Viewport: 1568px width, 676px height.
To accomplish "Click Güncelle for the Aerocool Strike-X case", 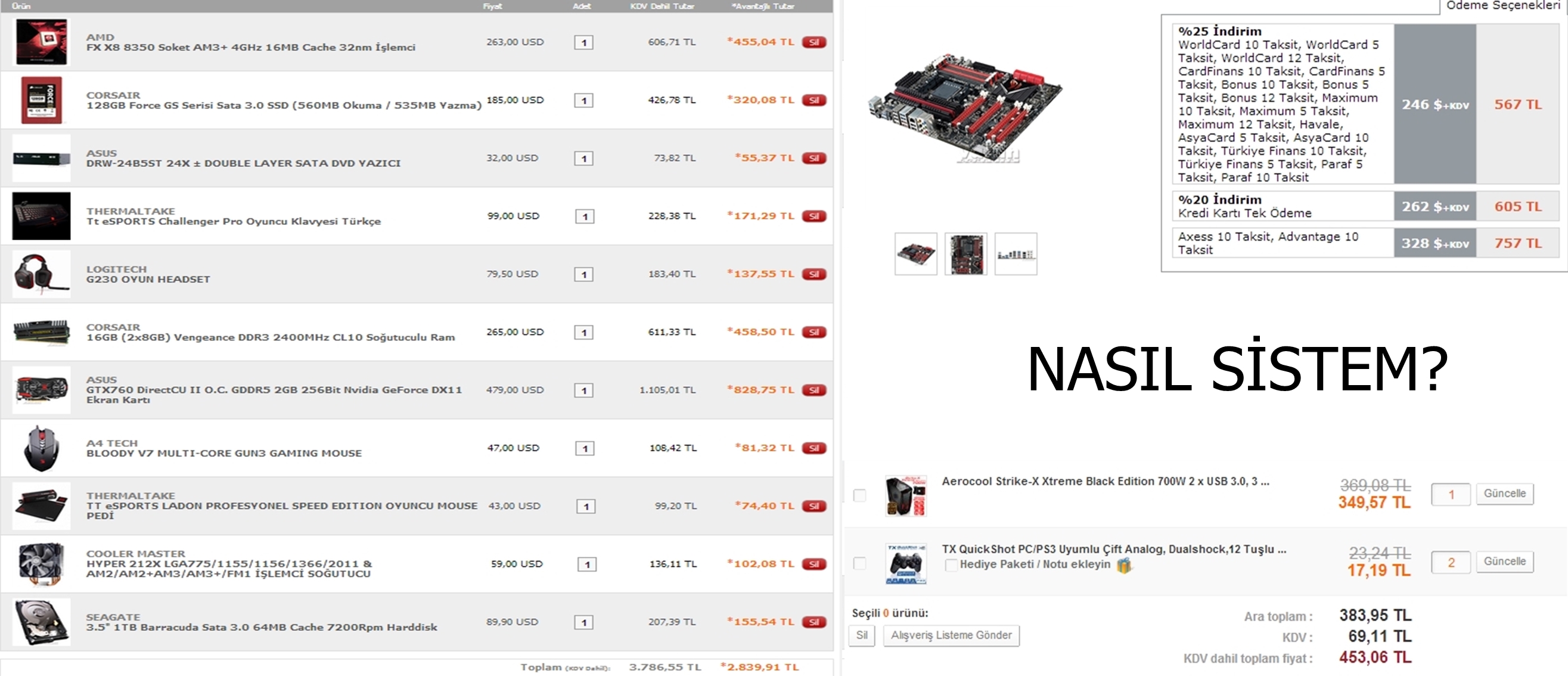I will [1505, 494].
